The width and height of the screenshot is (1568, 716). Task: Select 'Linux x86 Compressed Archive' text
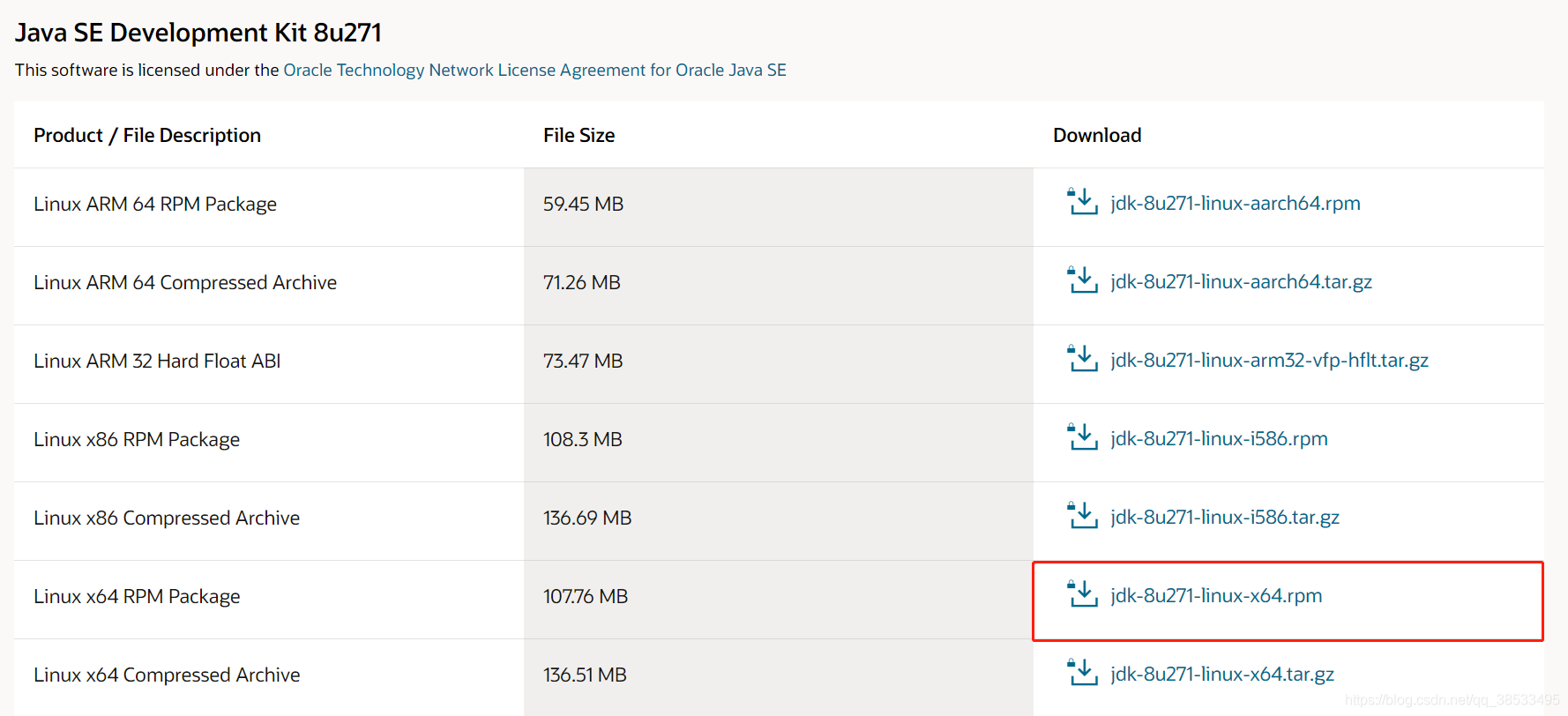coord(167,518)
